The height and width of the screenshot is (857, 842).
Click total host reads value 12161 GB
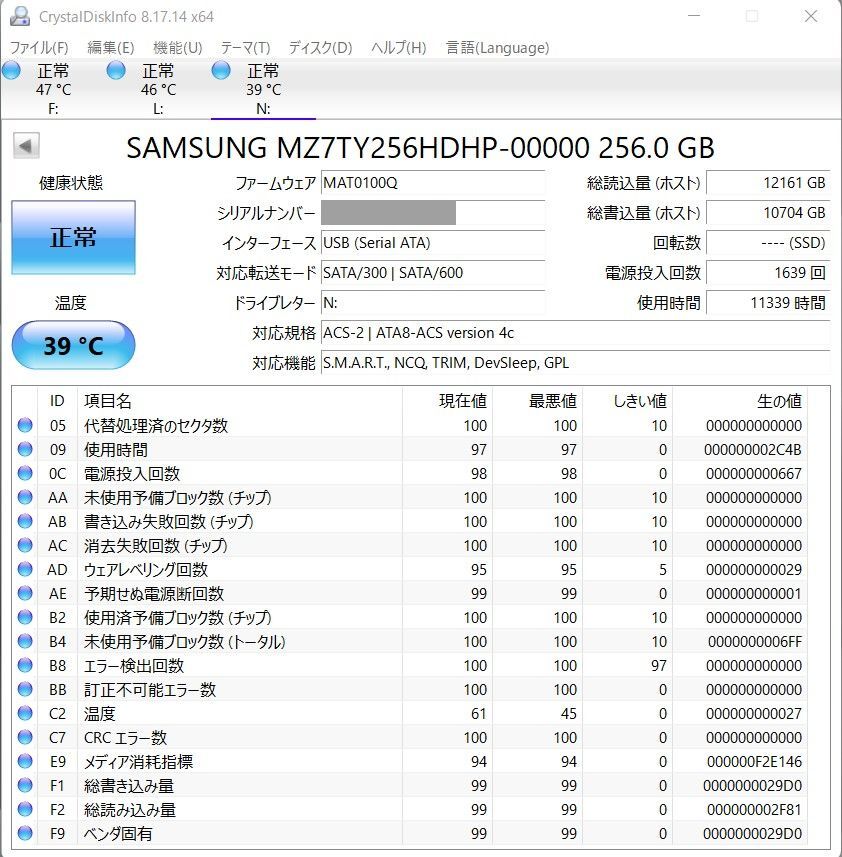point(768,183)
